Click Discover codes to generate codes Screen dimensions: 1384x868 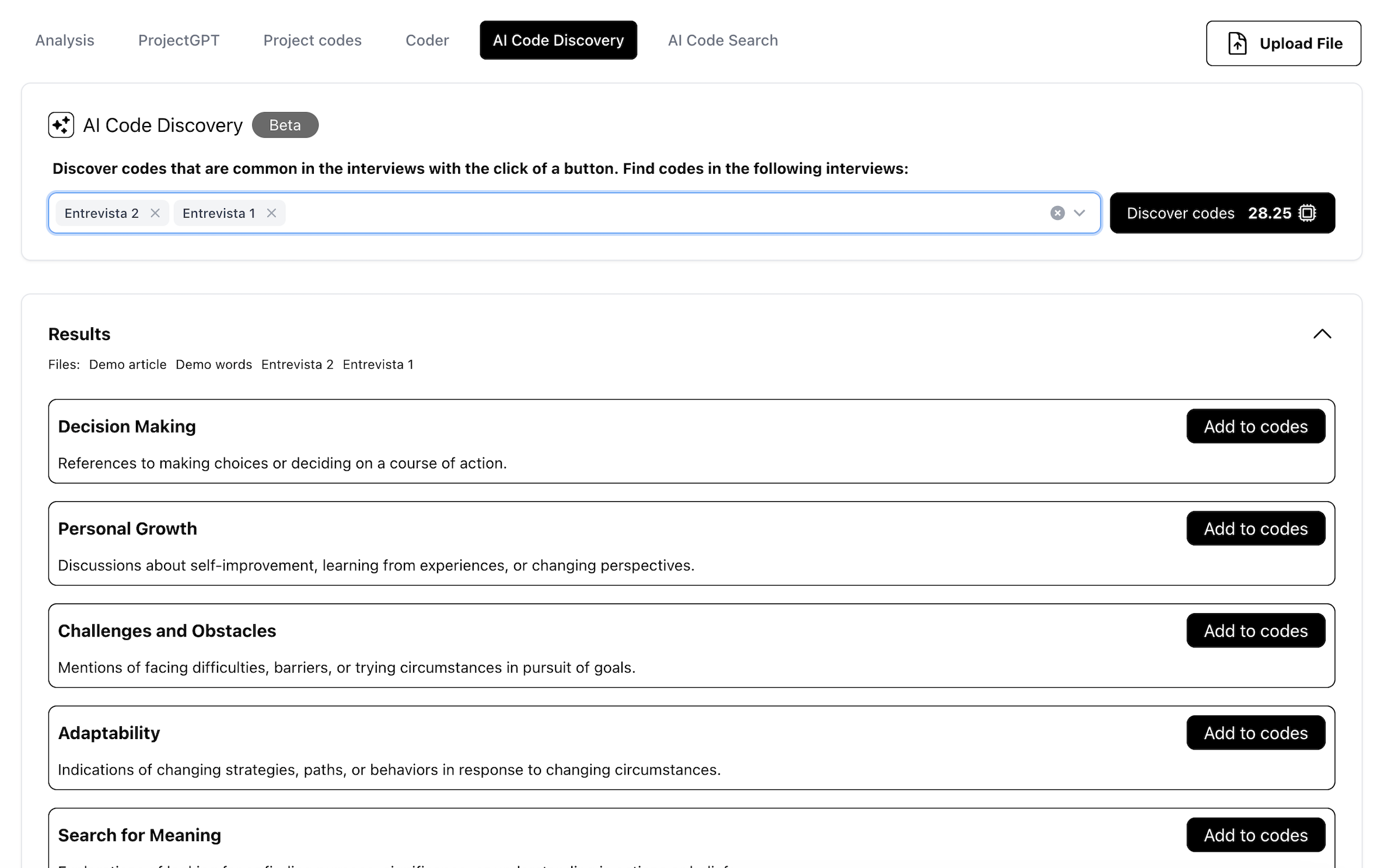[x=1180, y=213]
